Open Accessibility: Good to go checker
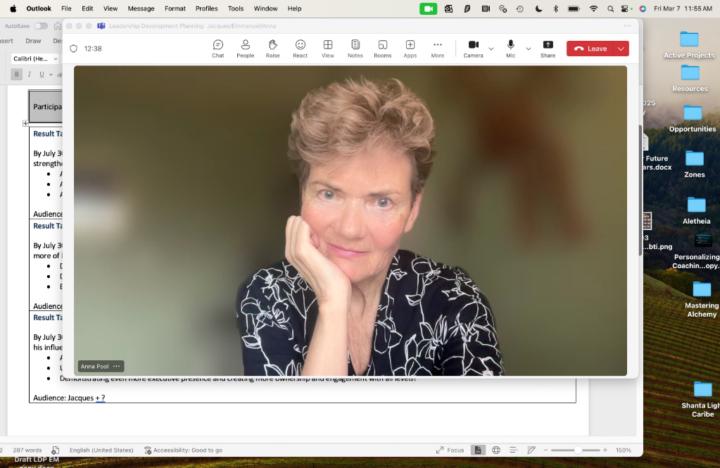Screen dimensions: 720x468 (x=183, y=450)
